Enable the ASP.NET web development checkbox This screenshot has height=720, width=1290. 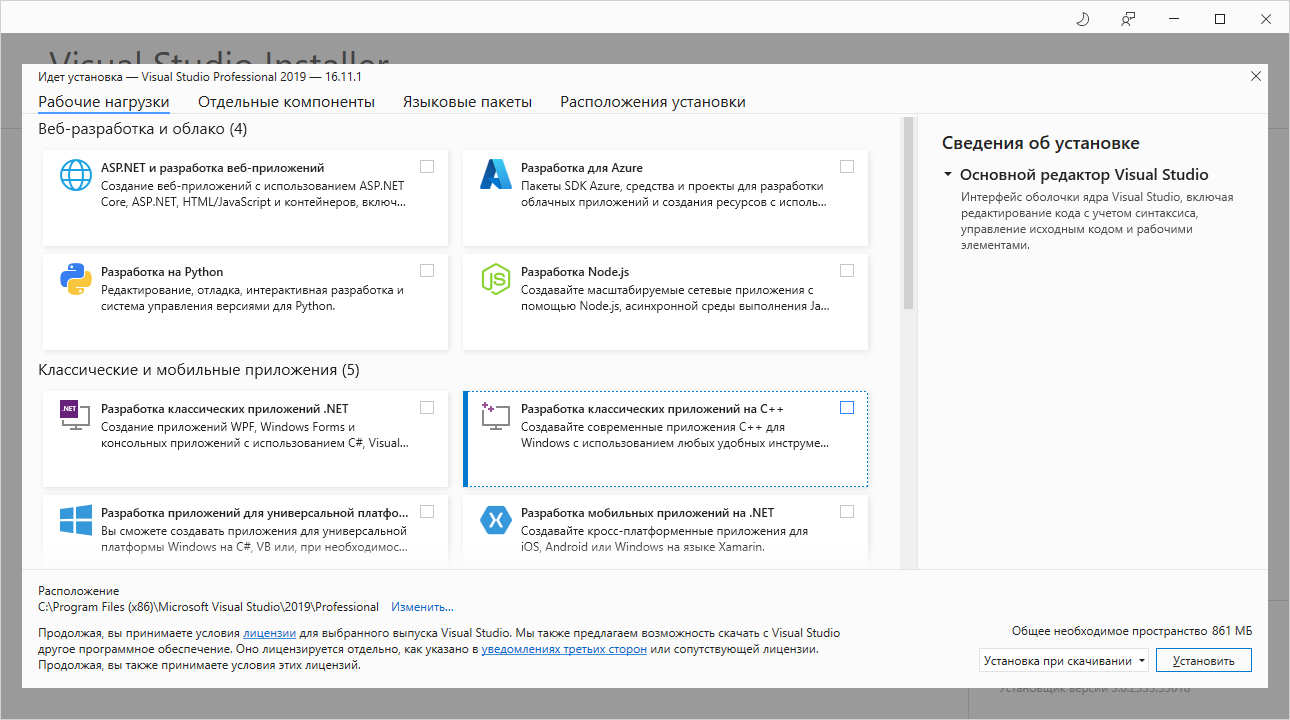[x=427, y=167]
